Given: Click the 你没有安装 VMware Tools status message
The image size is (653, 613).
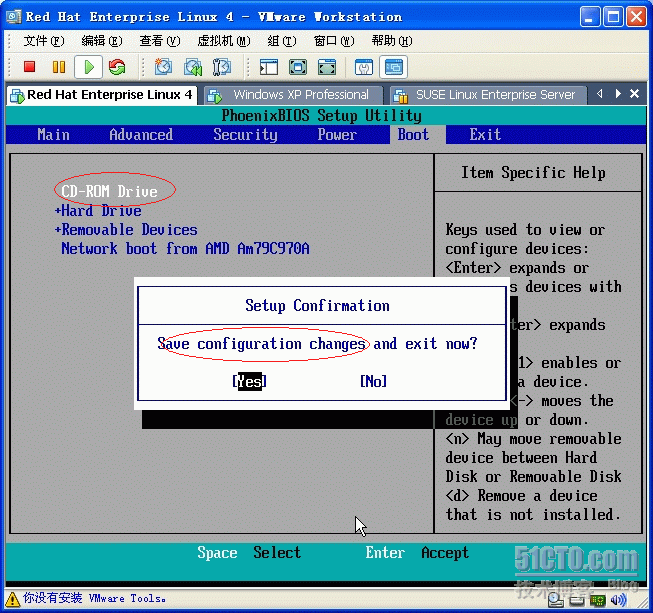Looking at the screenshot, I should point(95,598).
